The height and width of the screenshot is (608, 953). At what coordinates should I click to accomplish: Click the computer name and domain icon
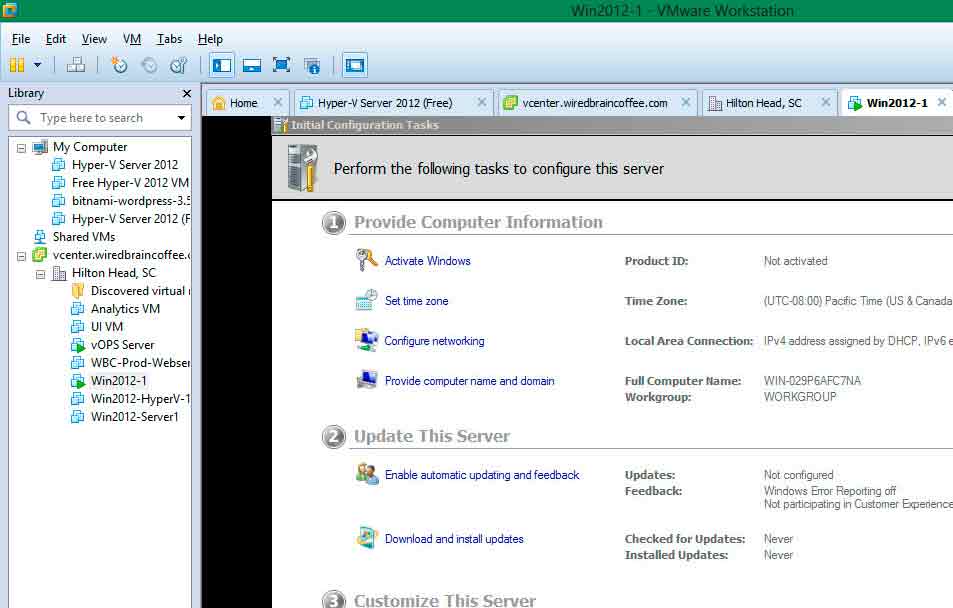tap(366, 380)
